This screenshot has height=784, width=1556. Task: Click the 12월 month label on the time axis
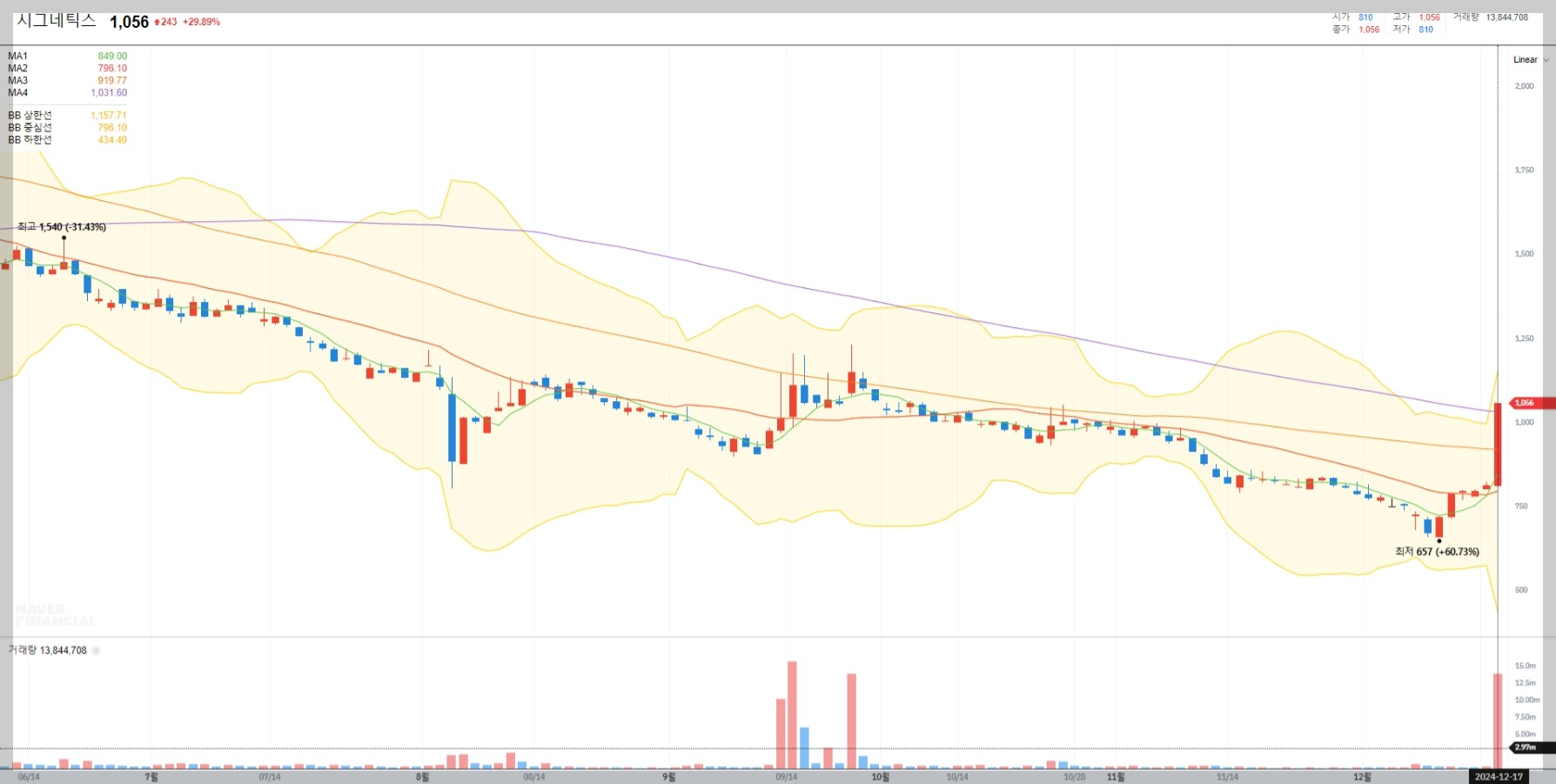click(x=1362, y=777)
